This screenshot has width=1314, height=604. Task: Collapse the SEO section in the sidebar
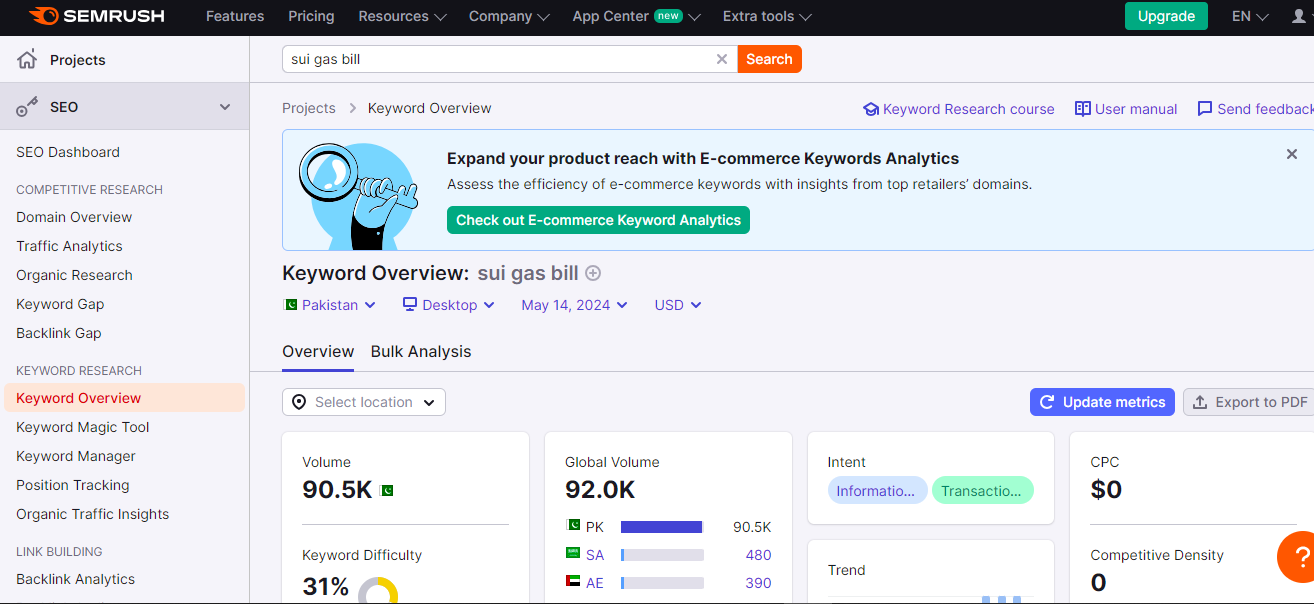pyautogui.click(x=225, y=106)
